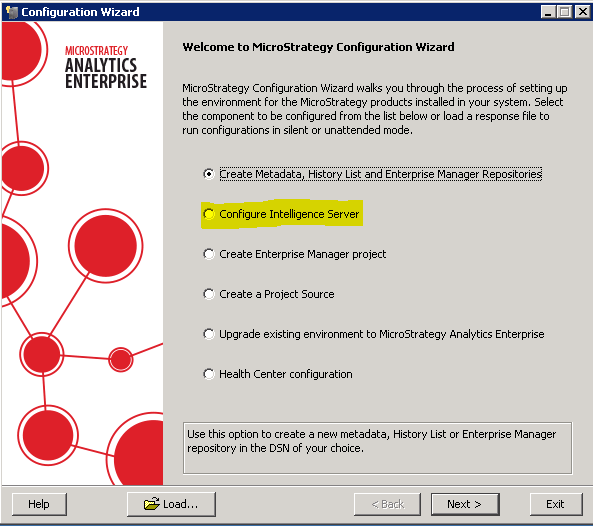This screenshot has height=526, width=593.
Task: Click the option description text box
Action: click(377, 448)
